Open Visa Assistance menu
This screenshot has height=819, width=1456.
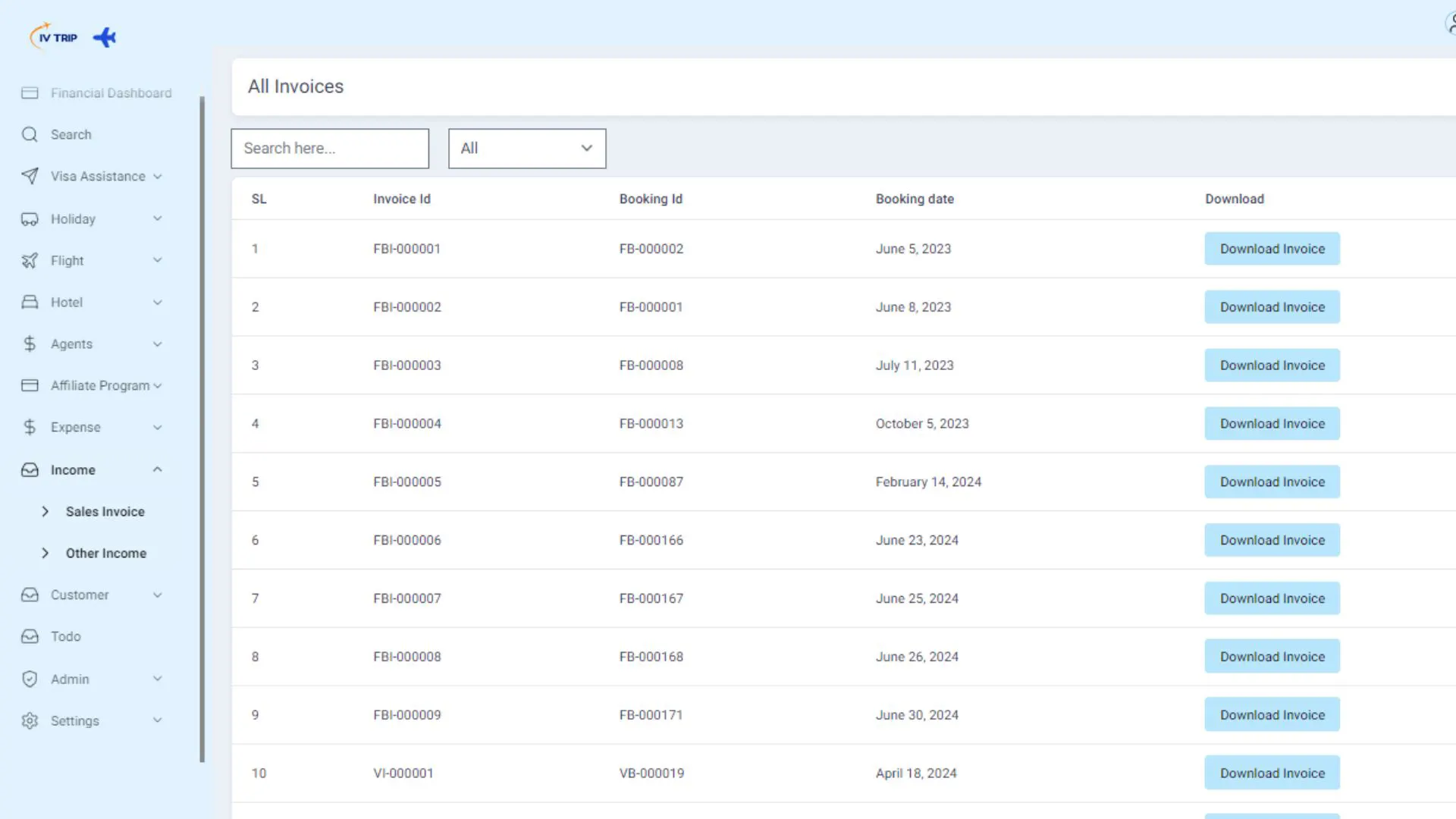(x=97, y=176)
